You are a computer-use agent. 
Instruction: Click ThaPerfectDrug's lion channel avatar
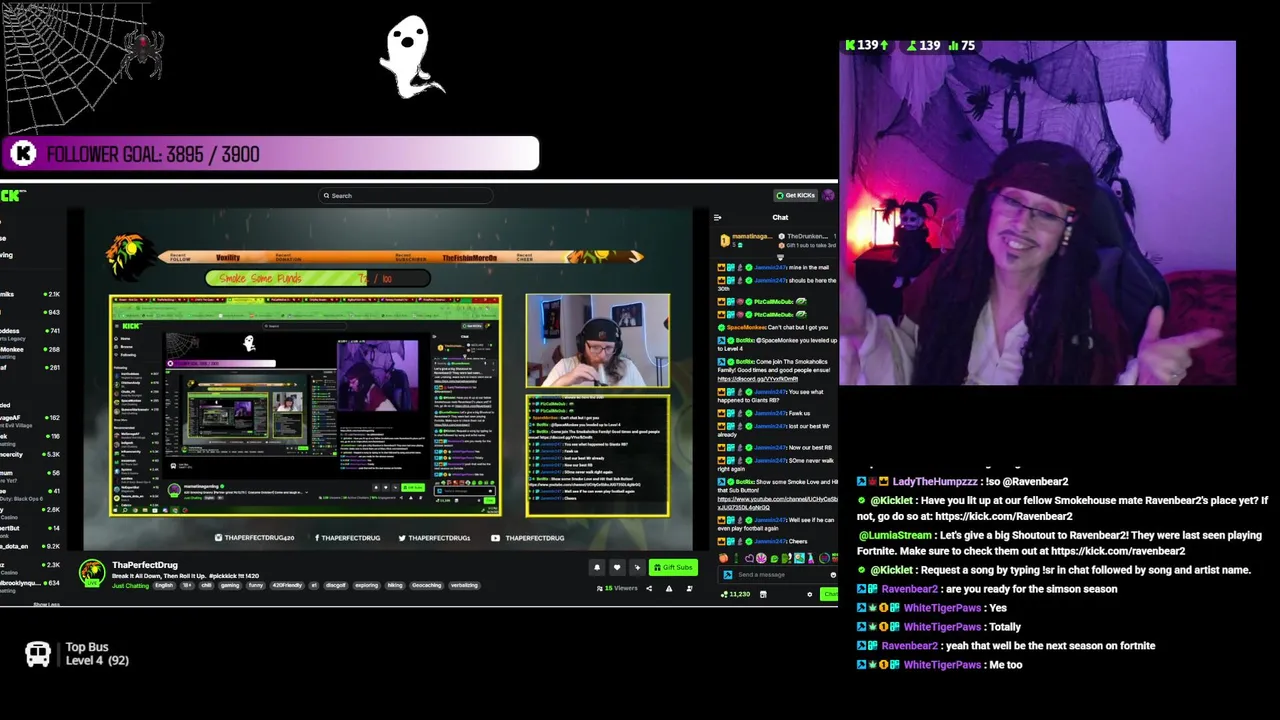[x=92, y=573]
